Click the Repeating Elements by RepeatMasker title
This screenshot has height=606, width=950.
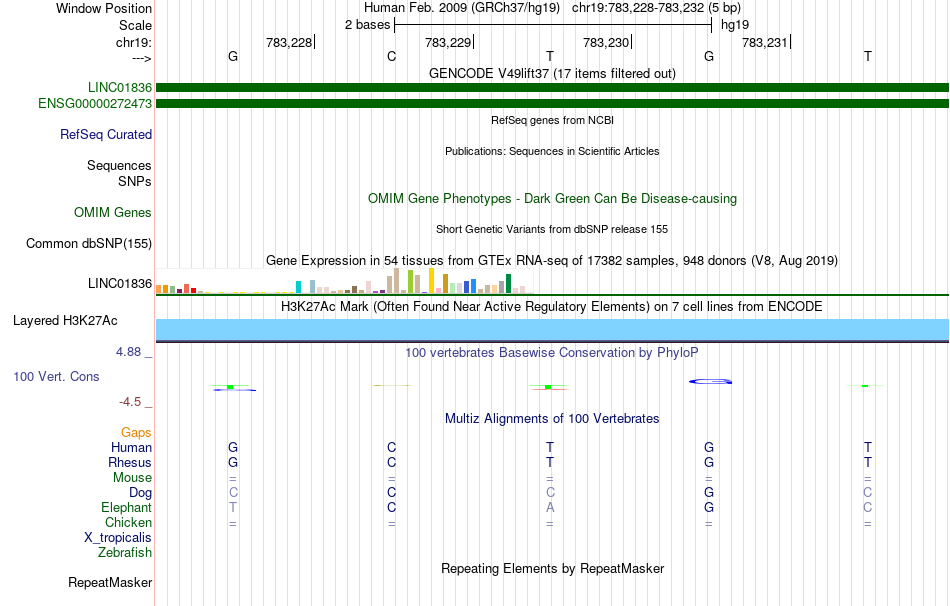[x=553, y=569]
